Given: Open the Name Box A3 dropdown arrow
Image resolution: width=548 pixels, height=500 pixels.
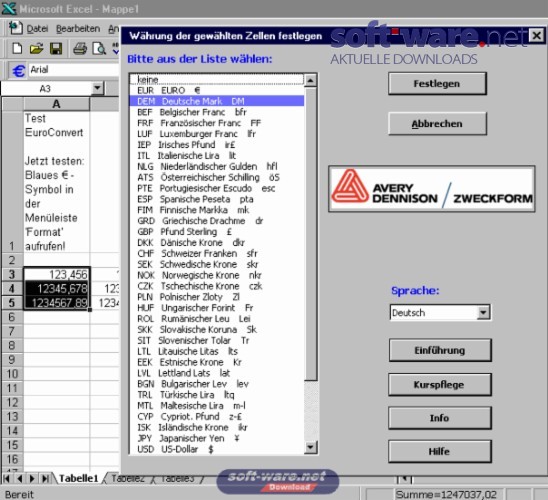Looking at the screenshot, I should coord(98,88).
